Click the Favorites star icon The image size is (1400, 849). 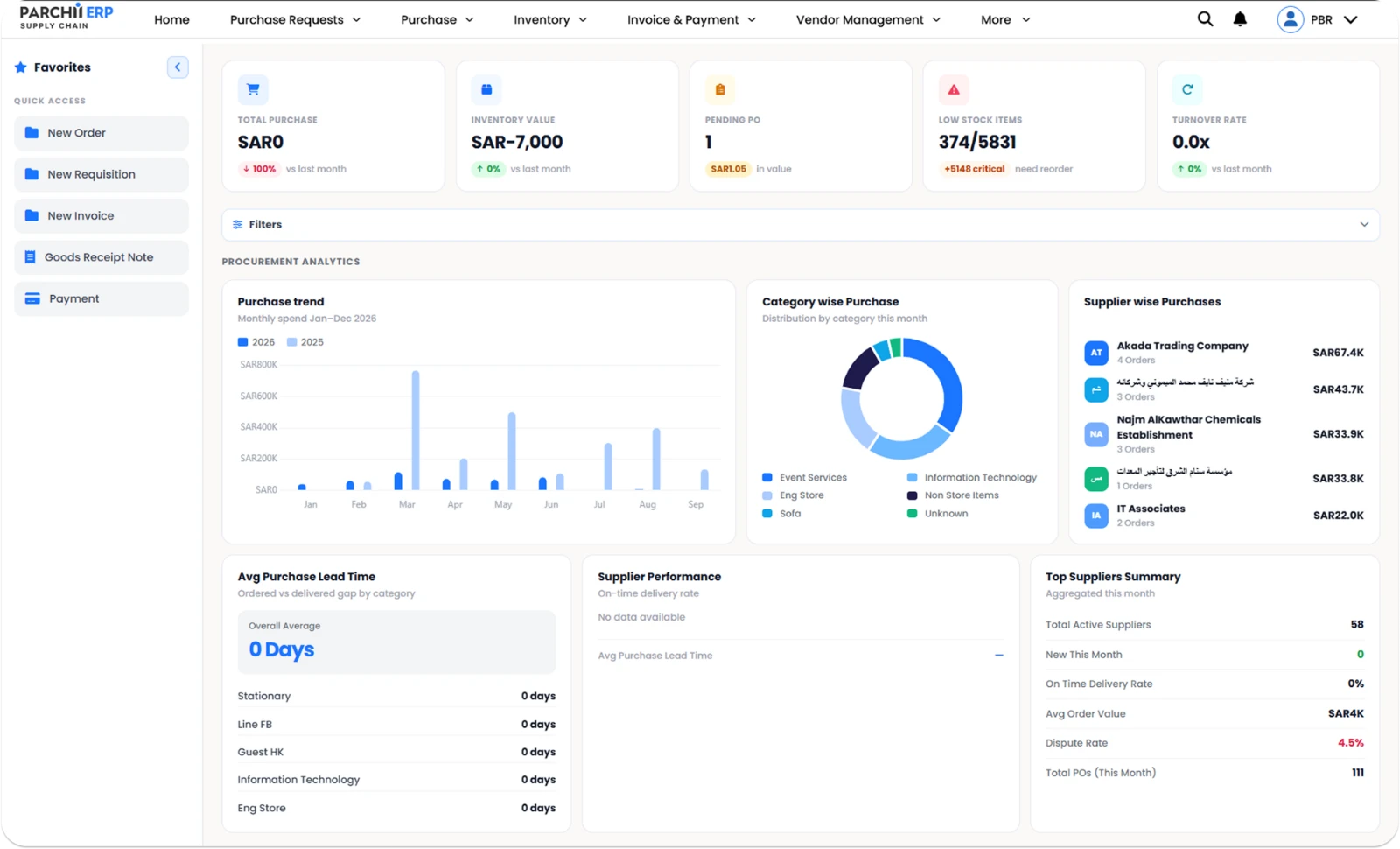pyautogui.click(x=20, y=67)
